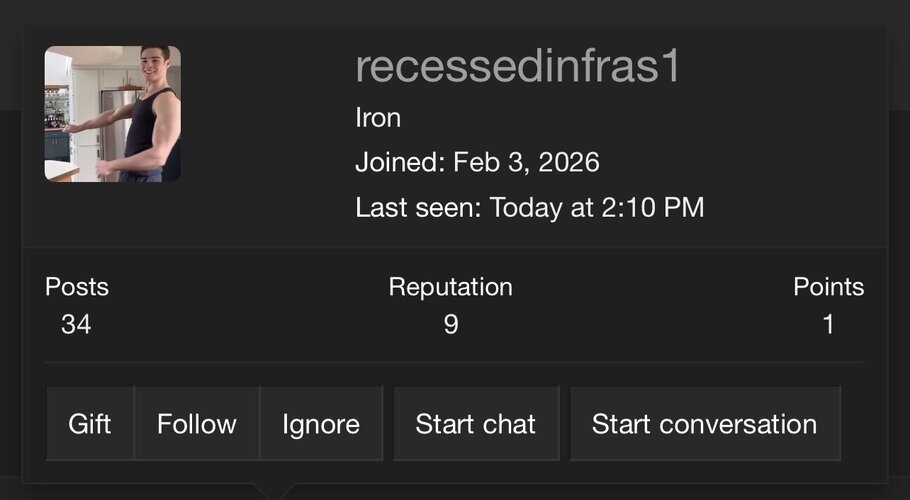
Task: Follow recessedinfras1
Action: click(197, 423)
